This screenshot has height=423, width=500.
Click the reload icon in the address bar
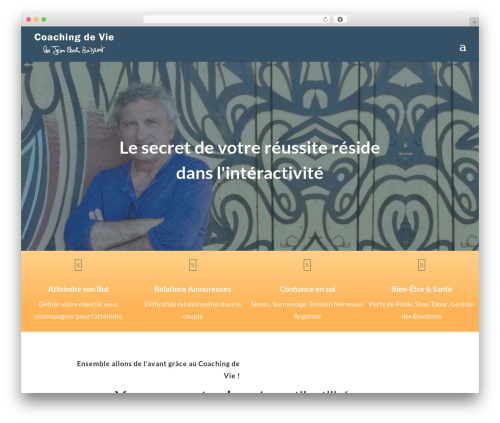pos(325,20)
